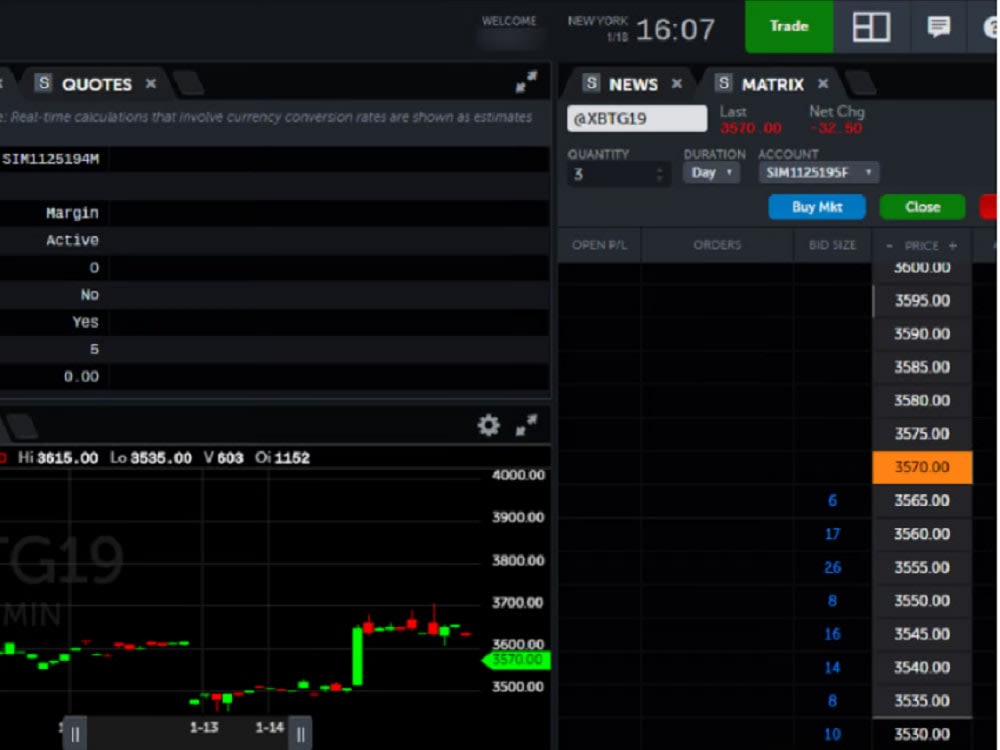Close the QUOTES tab
The width and height of the screenshot is (1000, 750).
[151, 84]
